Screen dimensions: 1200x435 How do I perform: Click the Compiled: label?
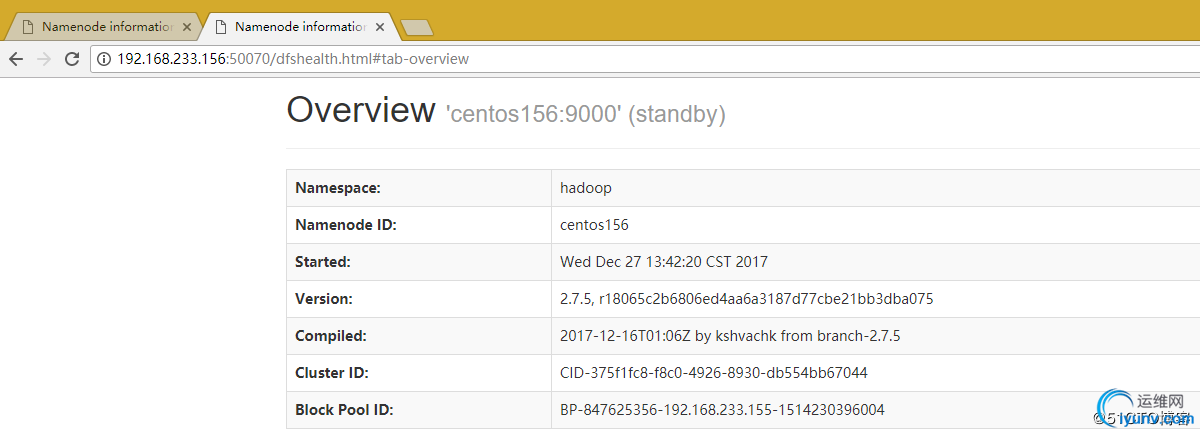point(331,336)
